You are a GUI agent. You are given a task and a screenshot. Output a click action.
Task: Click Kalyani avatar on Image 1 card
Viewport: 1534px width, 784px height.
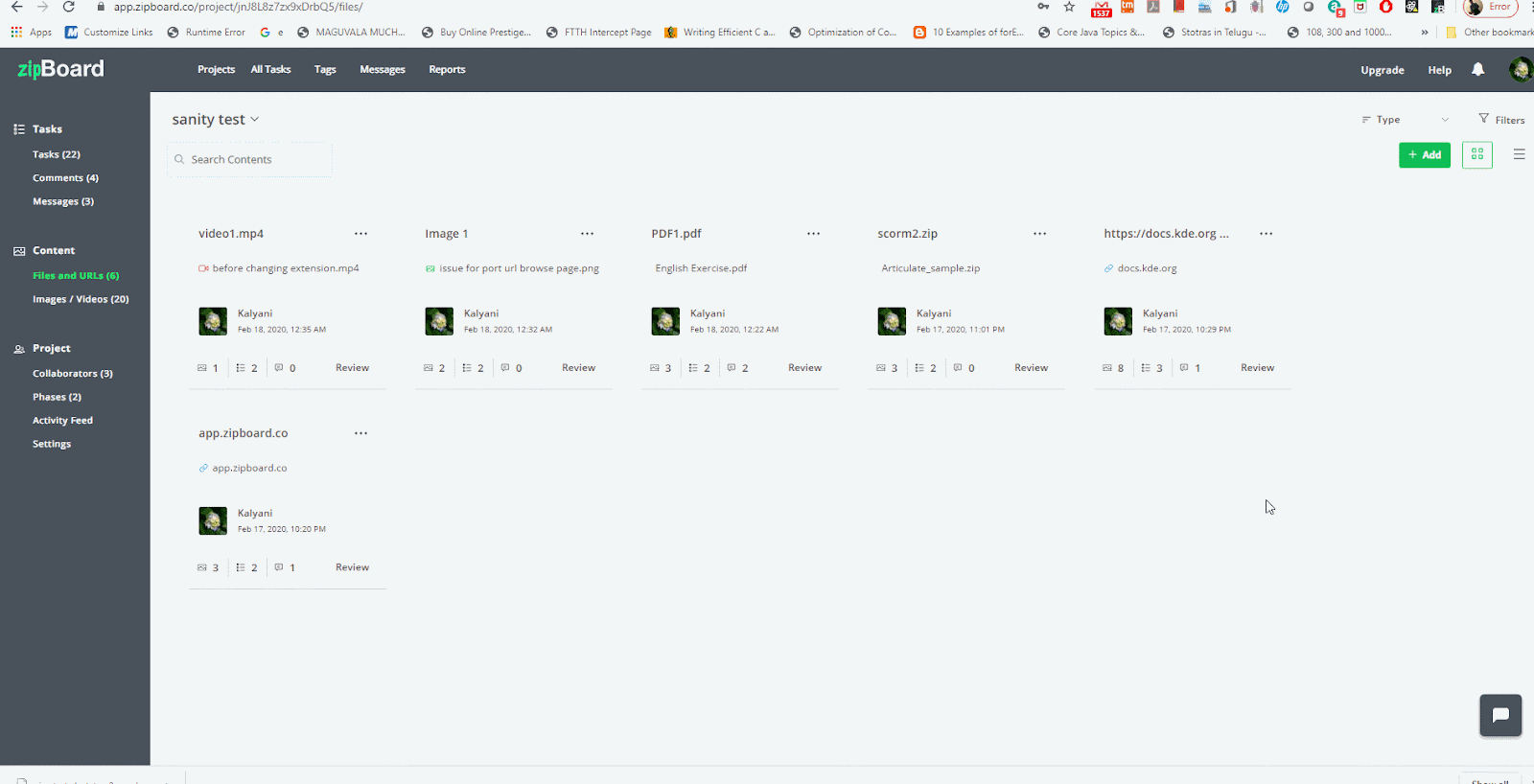pos(439,321)
